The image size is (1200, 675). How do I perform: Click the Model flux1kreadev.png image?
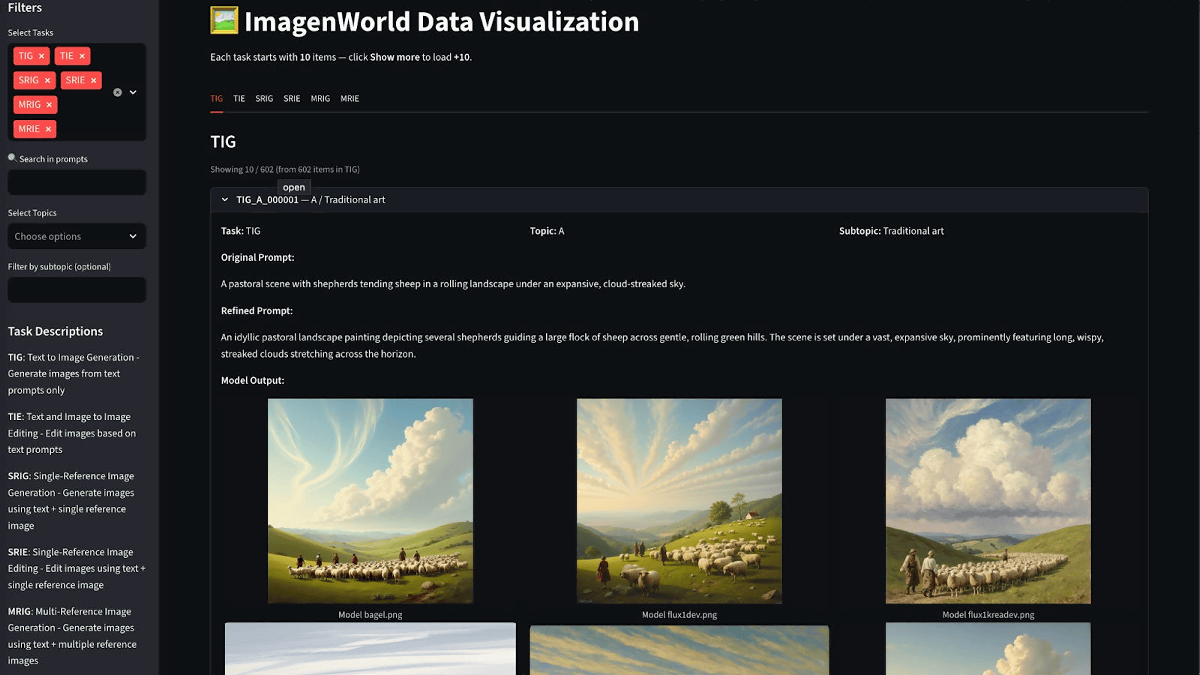987,501
